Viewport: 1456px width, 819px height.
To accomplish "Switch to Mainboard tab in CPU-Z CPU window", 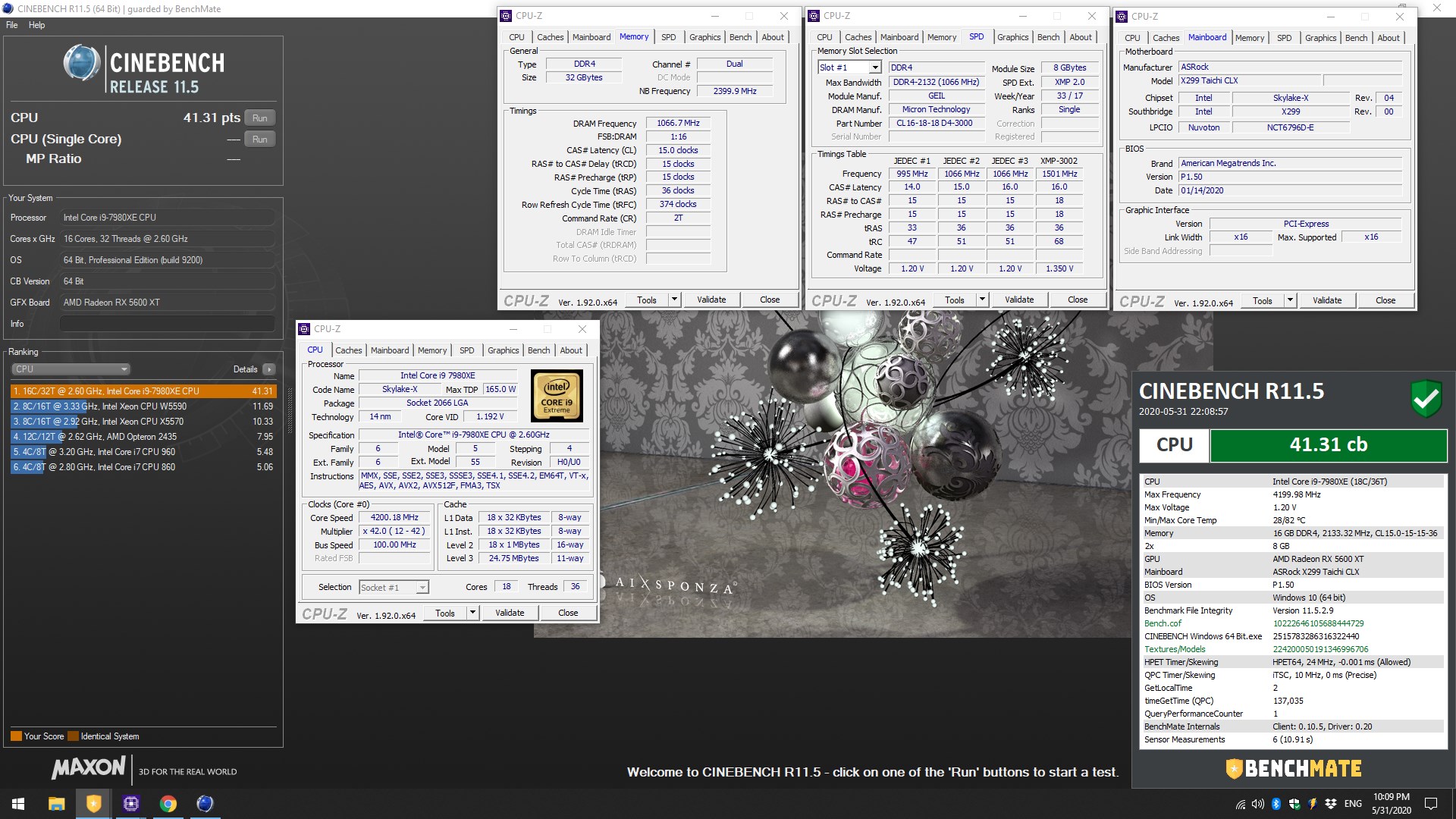I will (x=390, y=350).
